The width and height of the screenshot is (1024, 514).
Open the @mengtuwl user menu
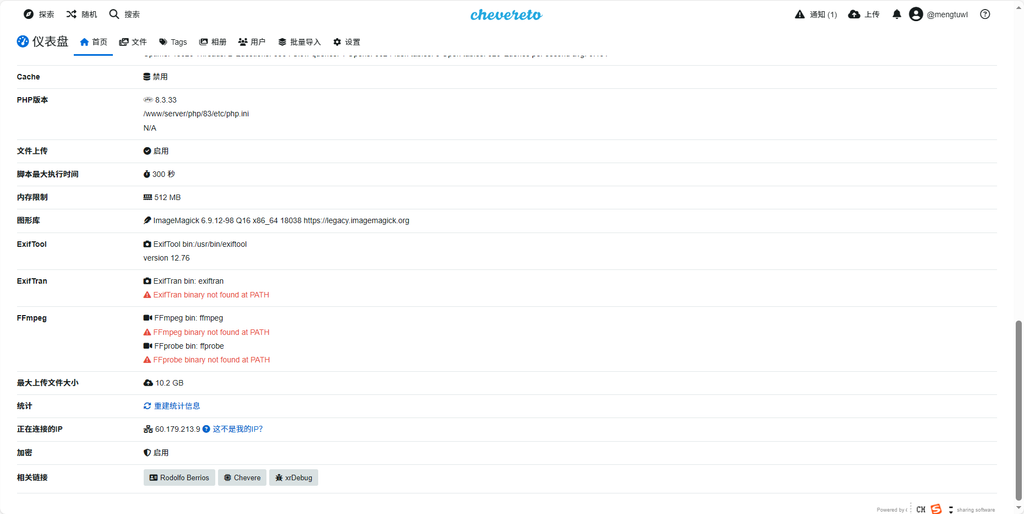point(938,14)
